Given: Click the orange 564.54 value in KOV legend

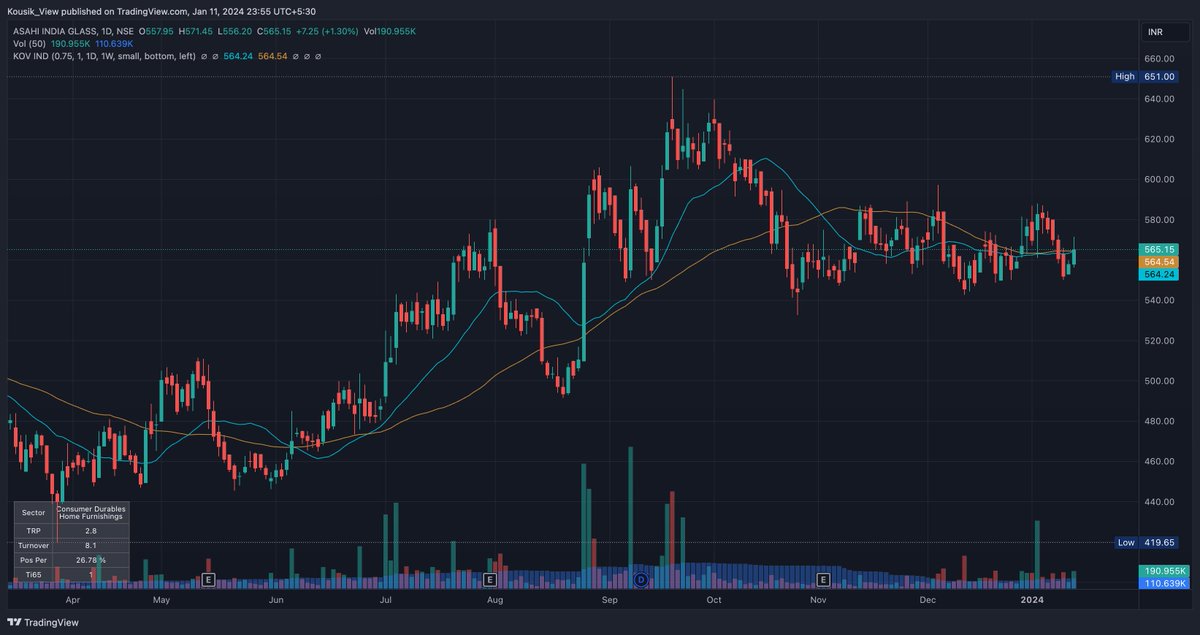Looking at the screenshot, I should (x=272, y=57).
